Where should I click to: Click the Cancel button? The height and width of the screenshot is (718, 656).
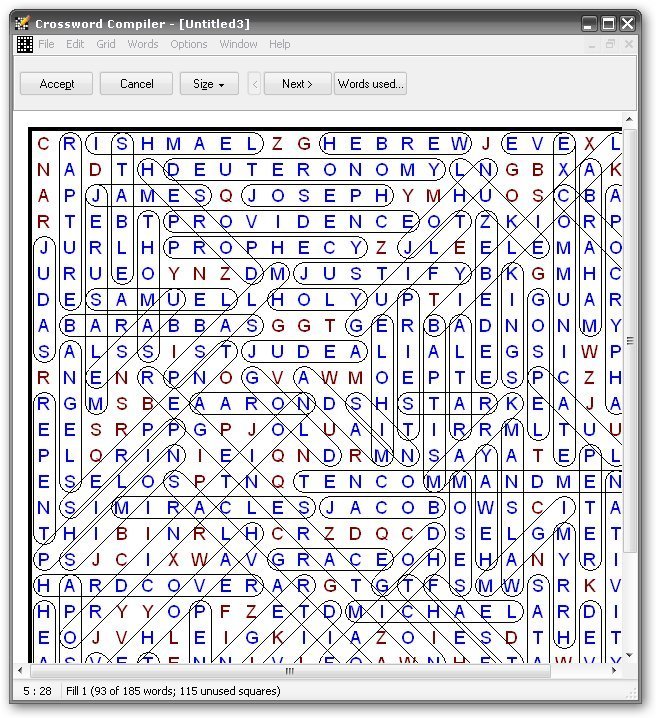(136, 84)
